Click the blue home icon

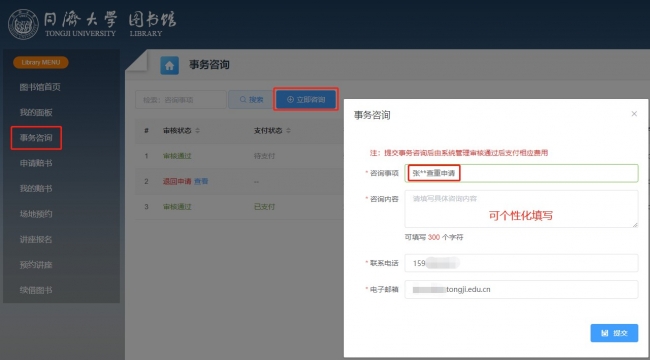click(x=170, y=66)
